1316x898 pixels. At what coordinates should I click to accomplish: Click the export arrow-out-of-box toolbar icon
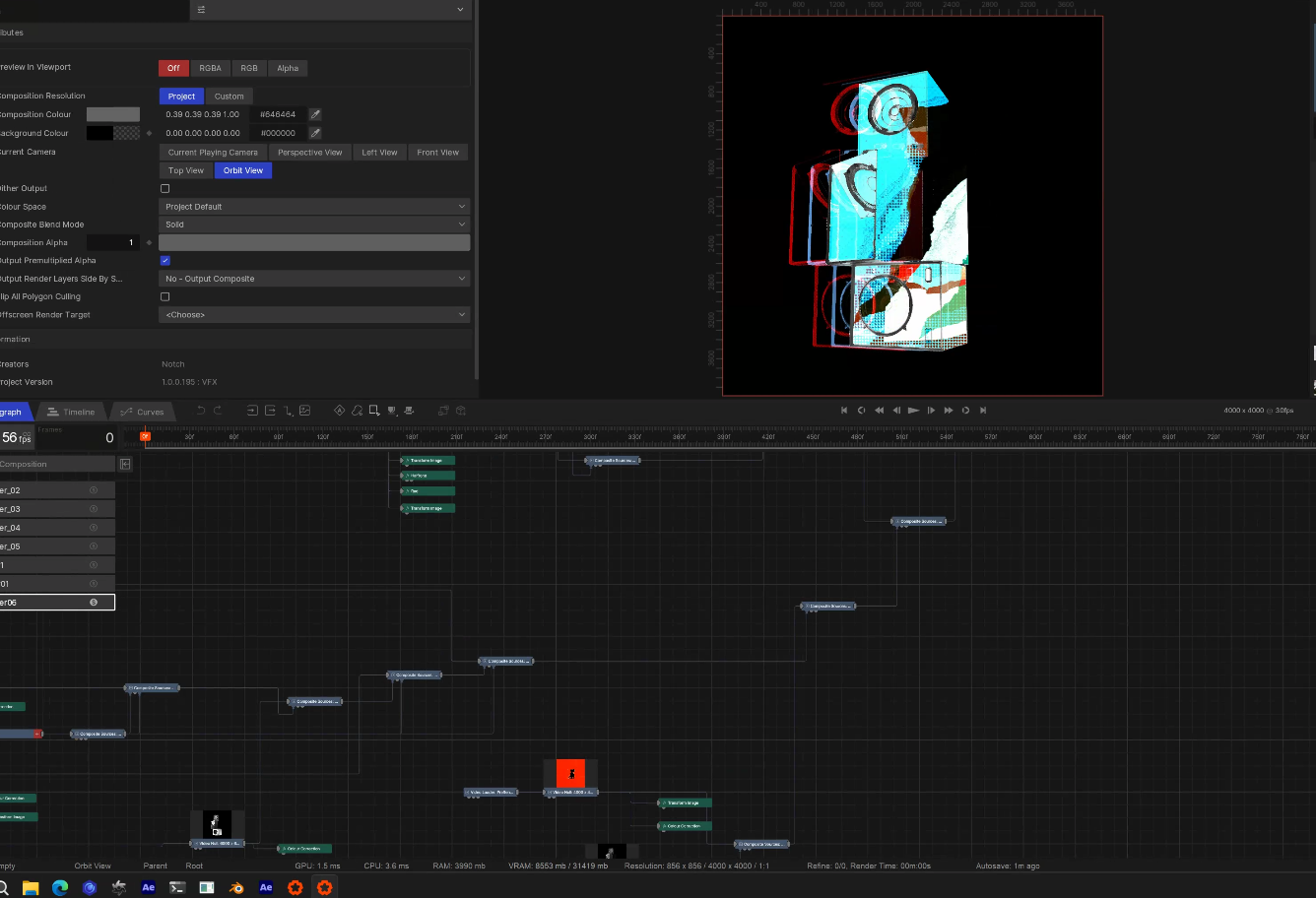(x=270, y=411)
